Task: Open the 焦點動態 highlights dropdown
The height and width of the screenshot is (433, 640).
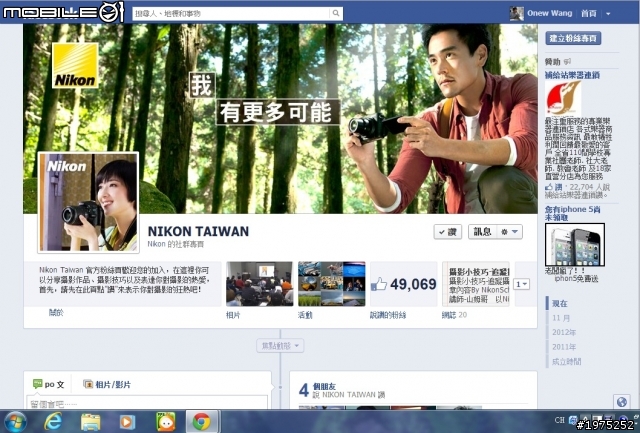Action: tap(280, 346)
